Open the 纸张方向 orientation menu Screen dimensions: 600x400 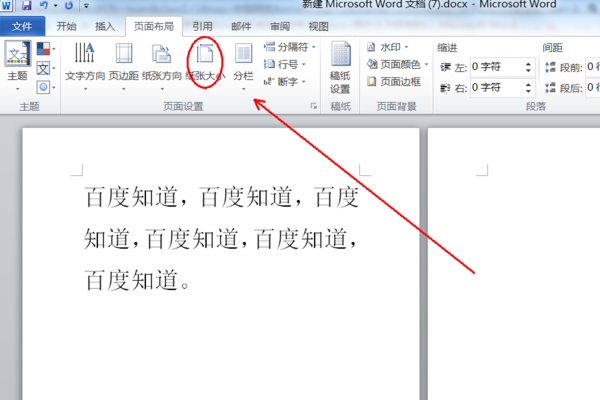(162, 66)
